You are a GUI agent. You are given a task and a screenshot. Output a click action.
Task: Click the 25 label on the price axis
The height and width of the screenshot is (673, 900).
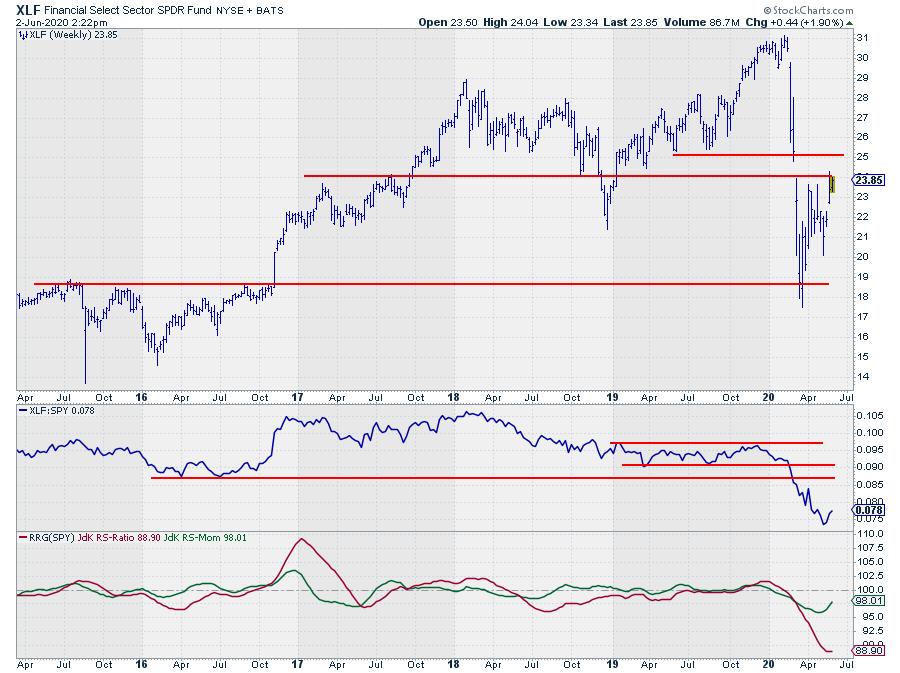tap(862, 157)
